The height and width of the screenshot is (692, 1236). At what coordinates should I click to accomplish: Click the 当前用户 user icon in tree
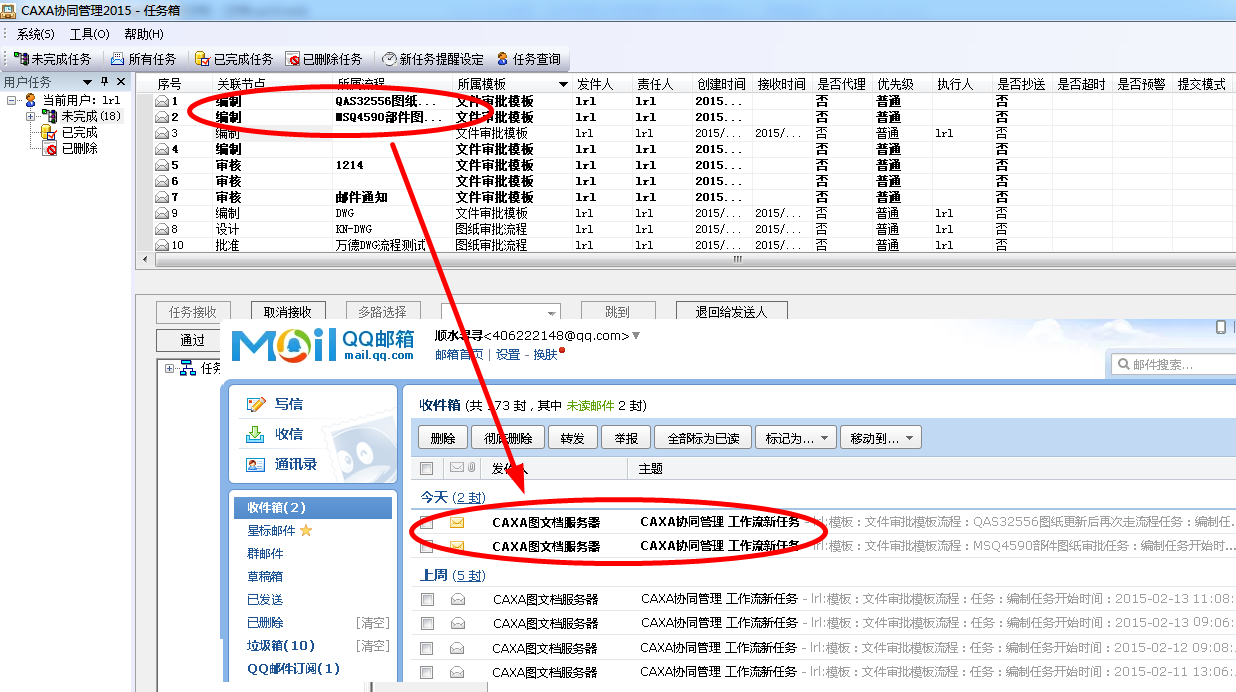click(30, 100)
